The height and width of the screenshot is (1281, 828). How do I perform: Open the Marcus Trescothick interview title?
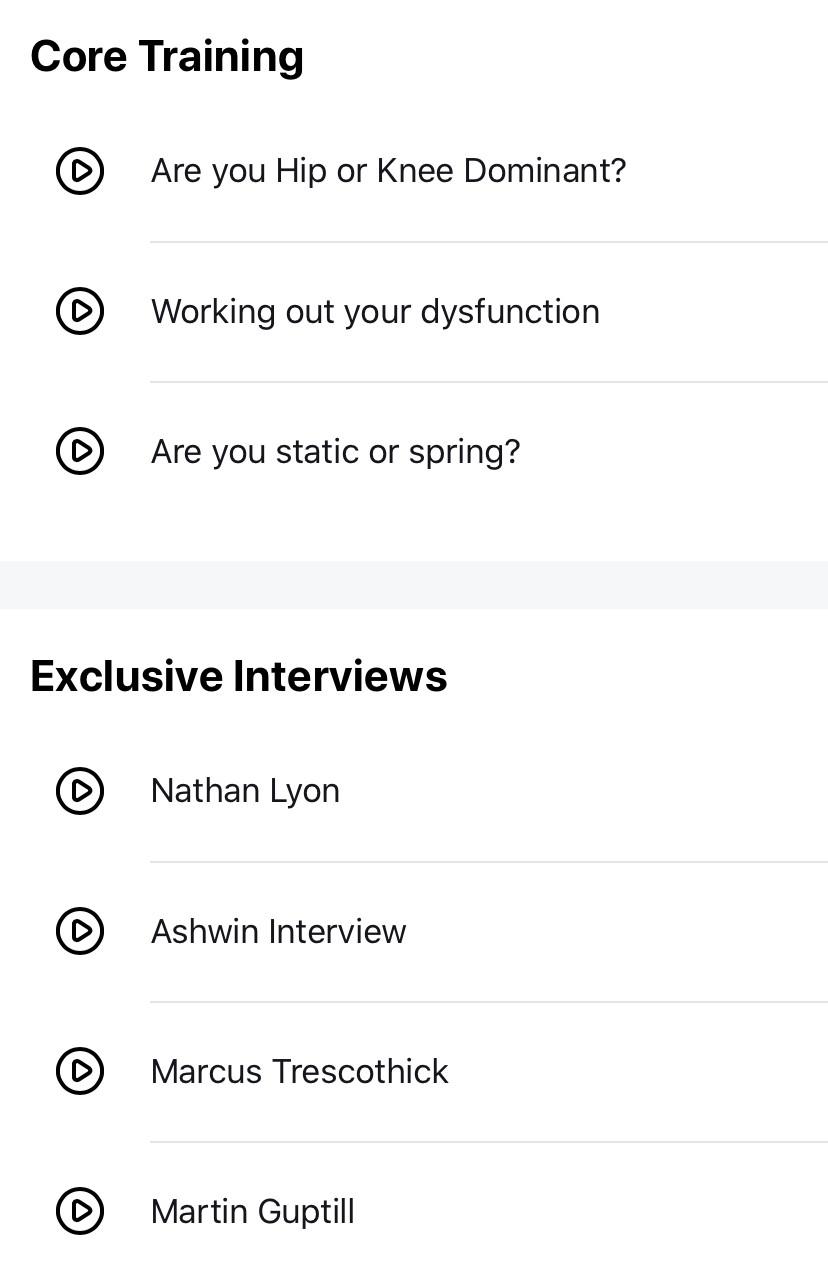[299, 1071]
